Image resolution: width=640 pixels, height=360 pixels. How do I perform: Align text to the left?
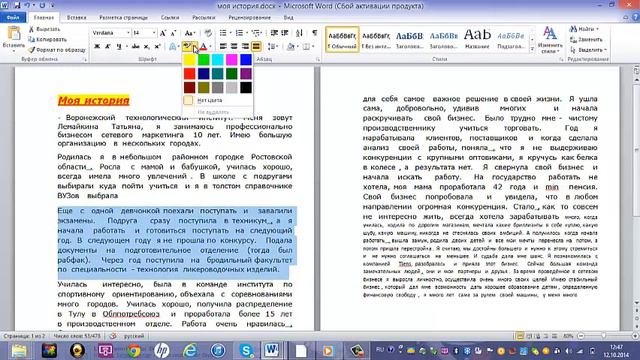click(x=223, y=47)
